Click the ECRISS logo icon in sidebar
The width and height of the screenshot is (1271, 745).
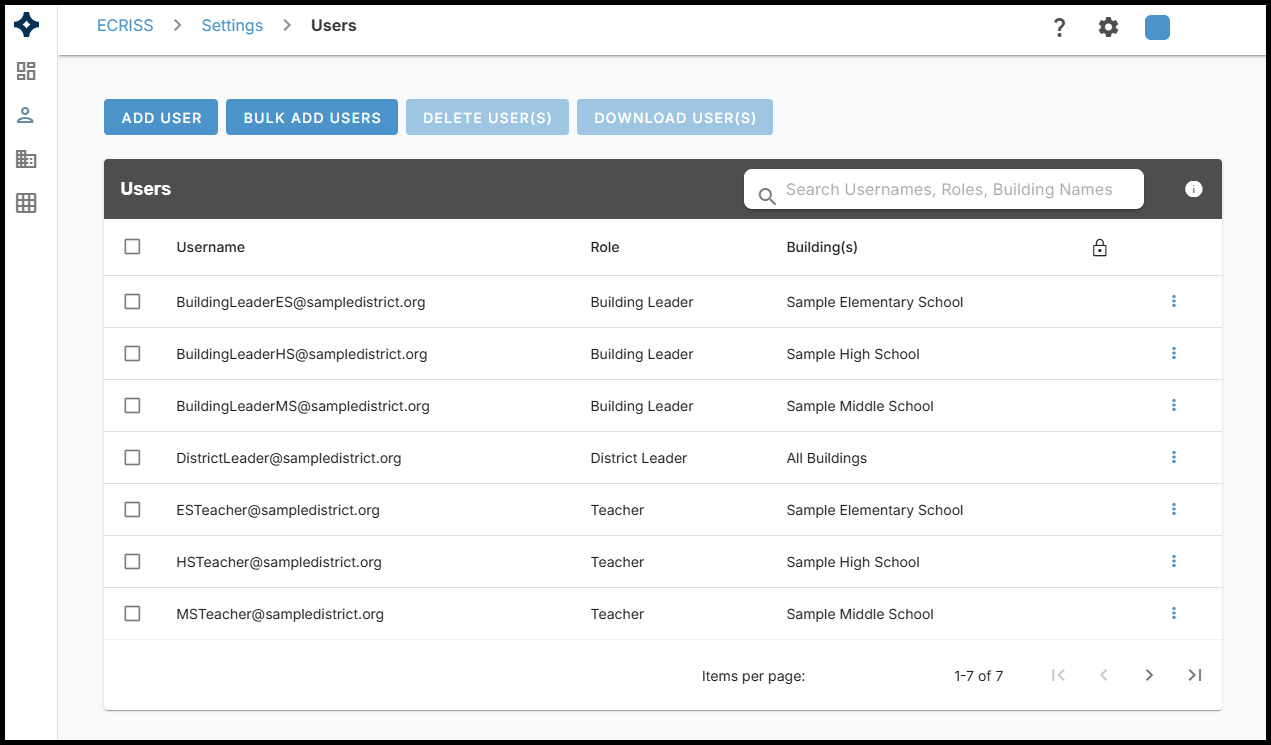point(27,26)
